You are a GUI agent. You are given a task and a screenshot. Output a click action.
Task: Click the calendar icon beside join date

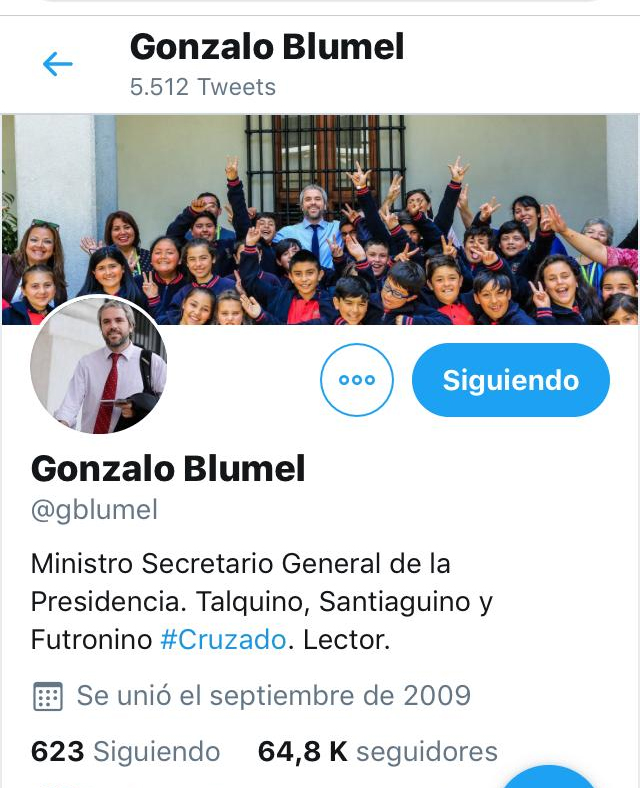pyautogui.click(x=48, y=697)
